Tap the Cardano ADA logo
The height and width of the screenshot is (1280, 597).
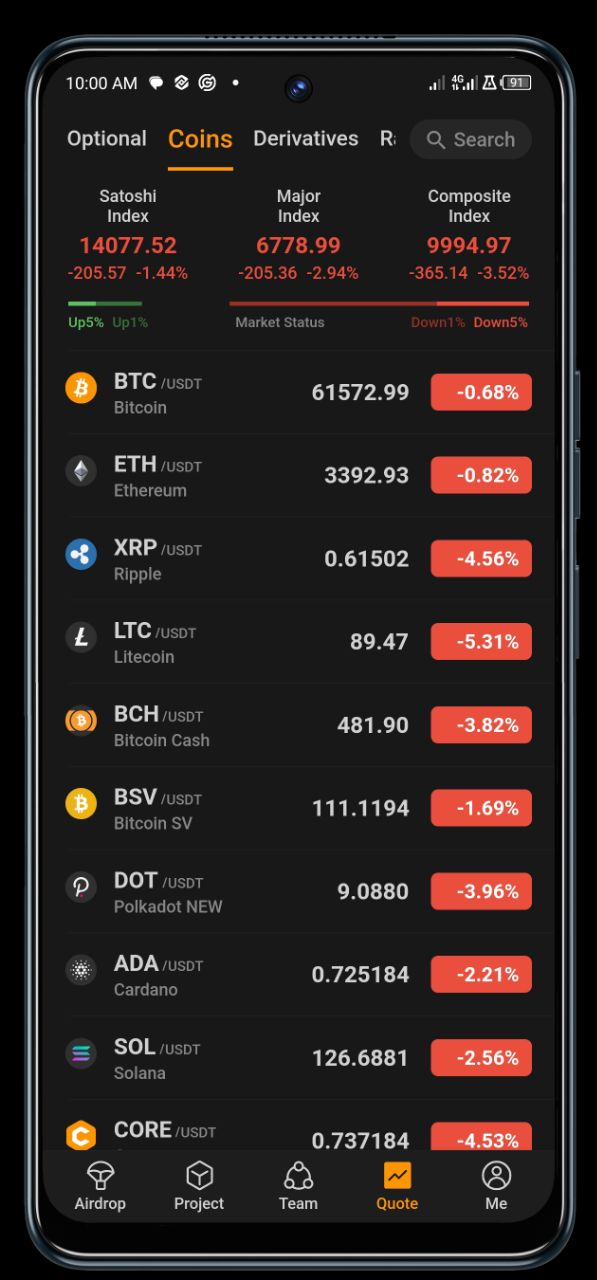coord(81,969)
